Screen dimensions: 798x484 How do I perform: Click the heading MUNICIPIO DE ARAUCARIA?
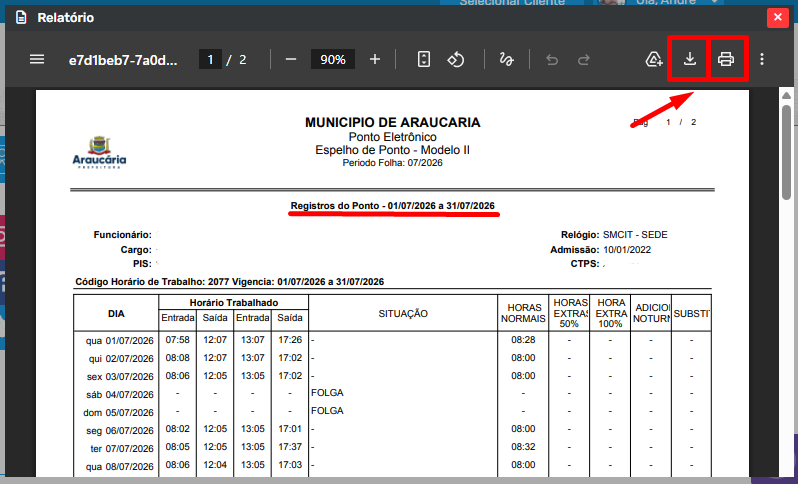(392, 122)
